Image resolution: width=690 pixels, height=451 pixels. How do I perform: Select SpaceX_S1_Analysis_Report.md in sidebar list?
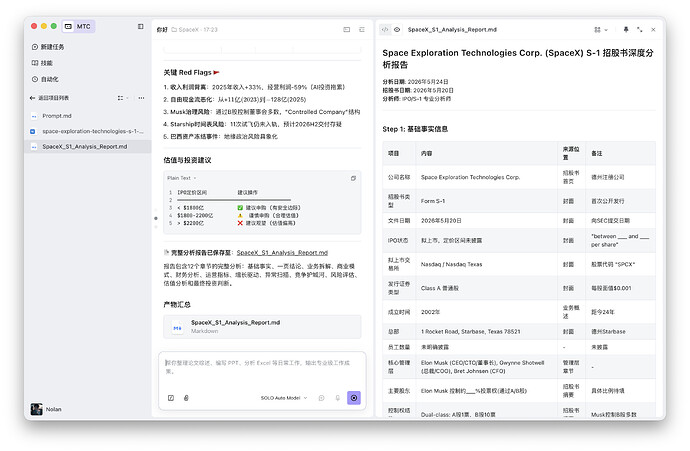coord(88,147)
